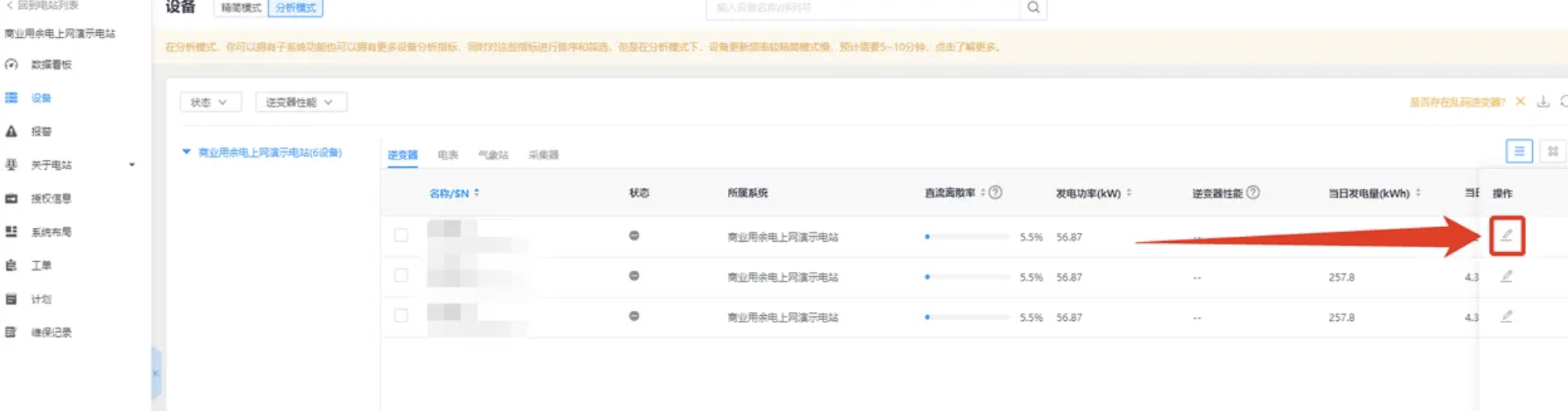Select the 逆变器 tab

[402, 155]
